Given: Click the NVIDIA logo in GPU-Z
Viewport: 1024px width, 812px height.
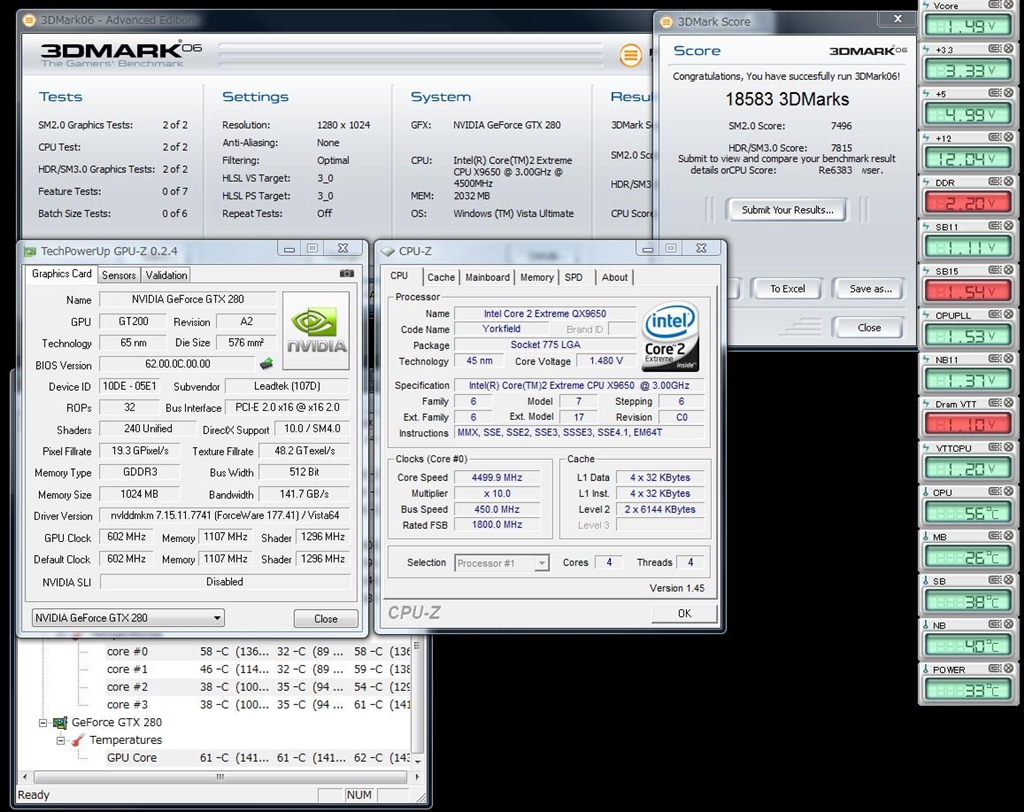Looking at the screenshot, I should [x=316, y=331].
